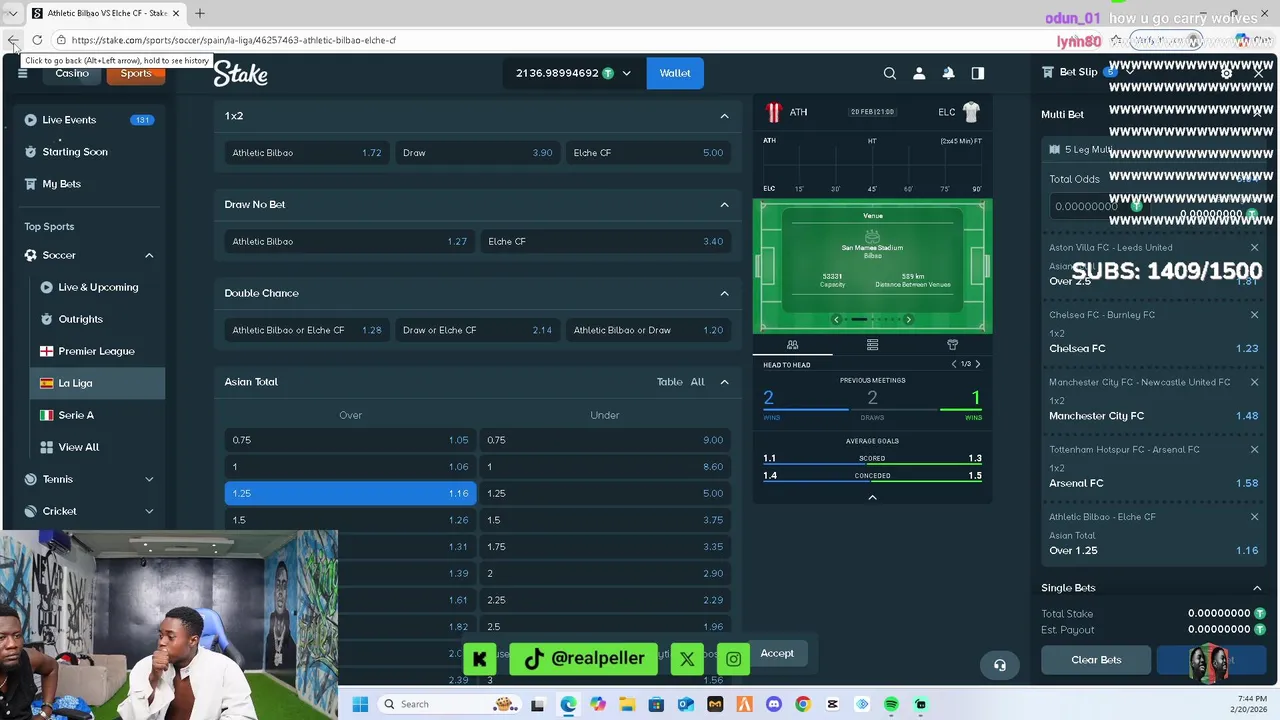This screenshot has height=720, width=1280.
Task: Open Premier League in sidebar
Action: (x=97, y=351)
